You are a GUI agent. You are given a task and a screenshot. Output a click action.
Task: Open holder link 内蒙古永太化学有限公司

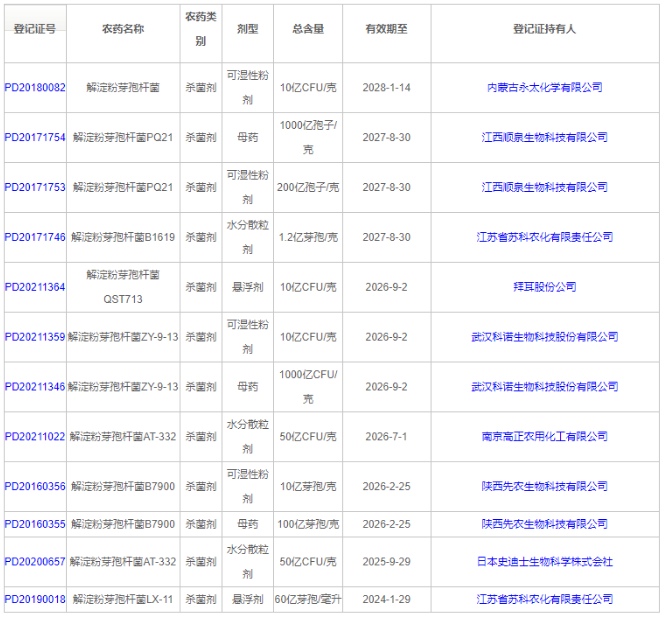pyautogui.click(x=545, y=88)
